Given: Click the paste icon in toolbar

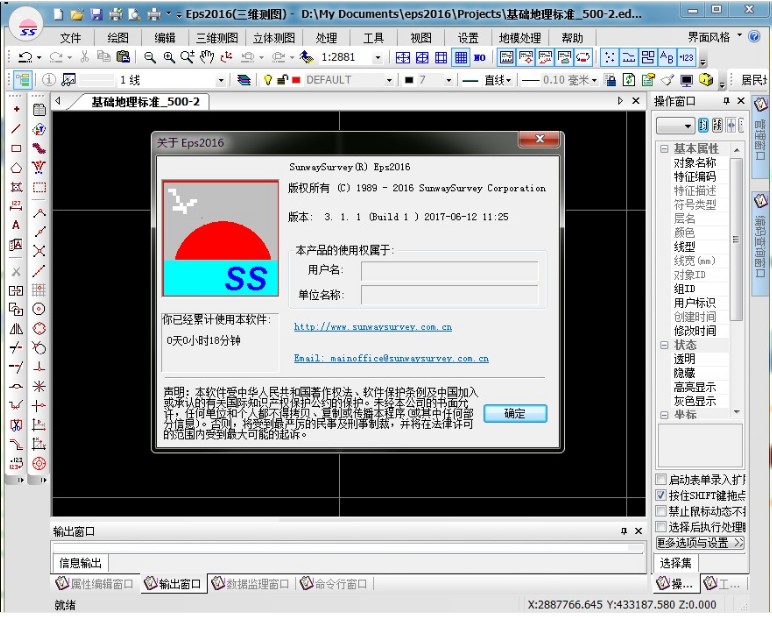Looking at the screenshot, I should (x=122, y=57).
